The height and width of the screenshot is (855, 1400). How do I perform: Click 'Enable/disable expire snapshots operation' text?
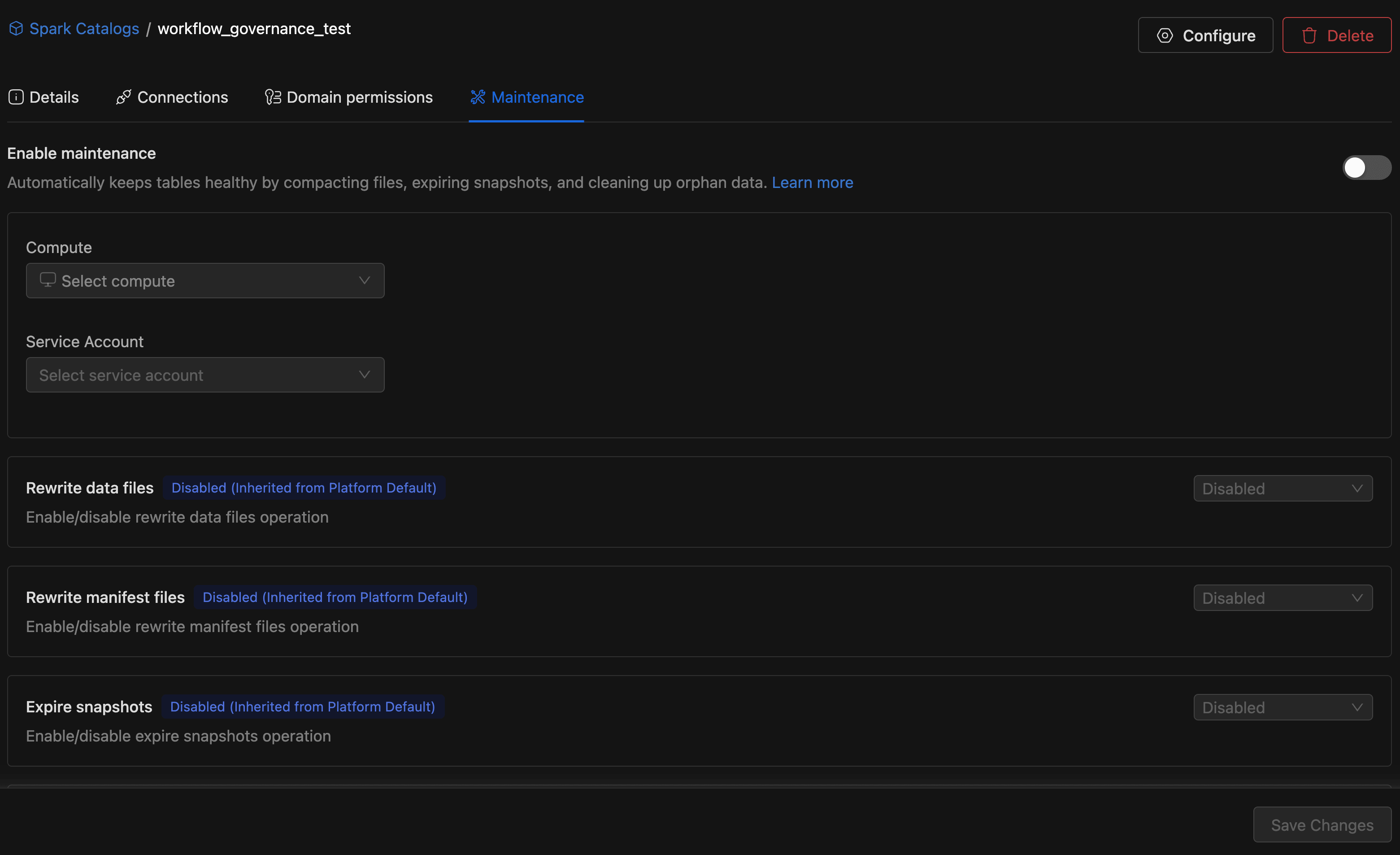[178, 736]
